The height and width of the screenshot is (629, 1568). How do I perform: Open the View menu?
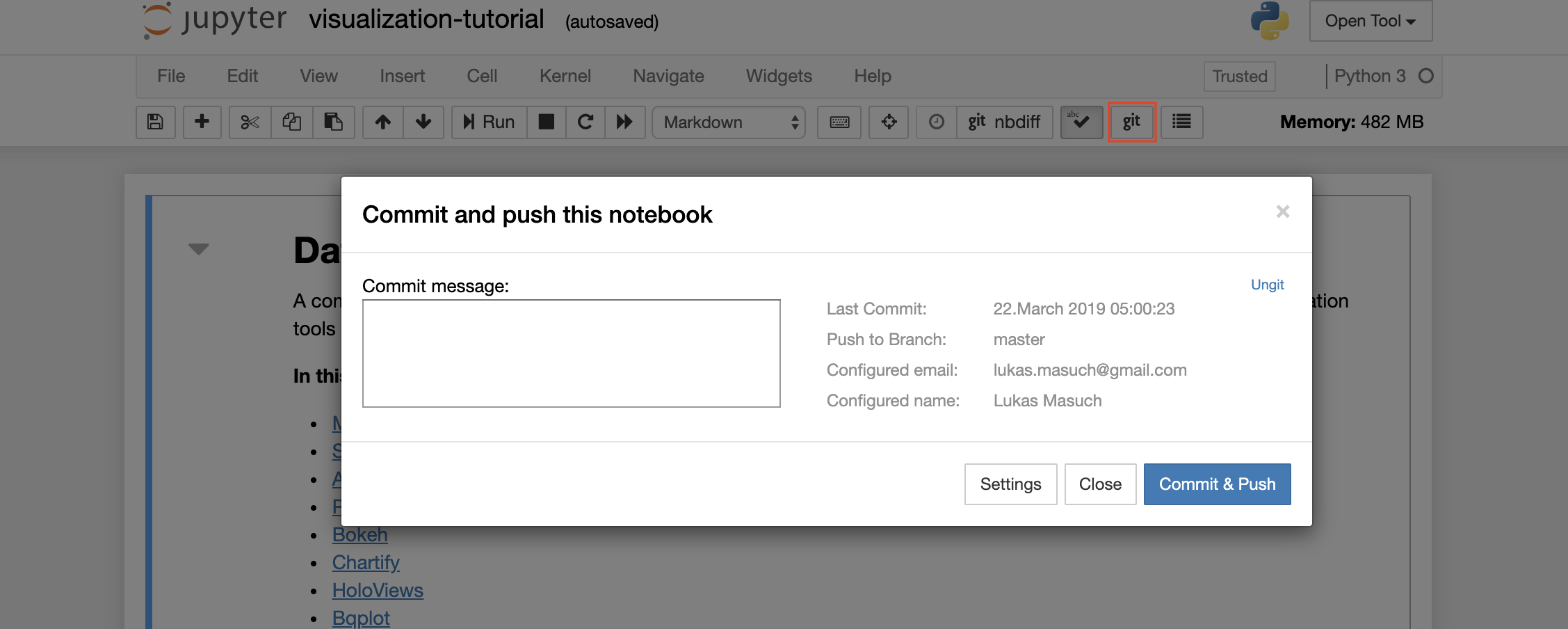[319, 76]
